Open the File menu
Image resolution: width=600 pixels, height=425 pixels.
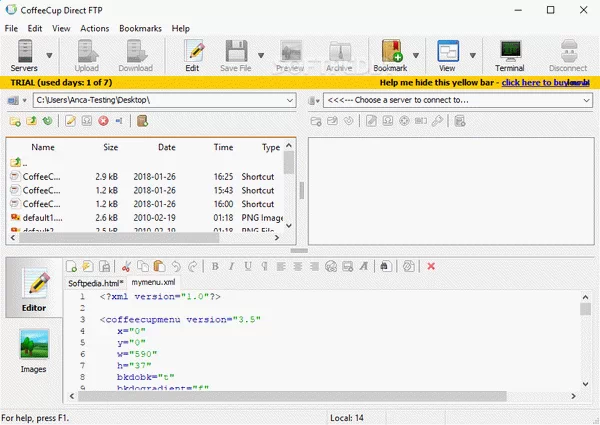[x=11, y=28]
